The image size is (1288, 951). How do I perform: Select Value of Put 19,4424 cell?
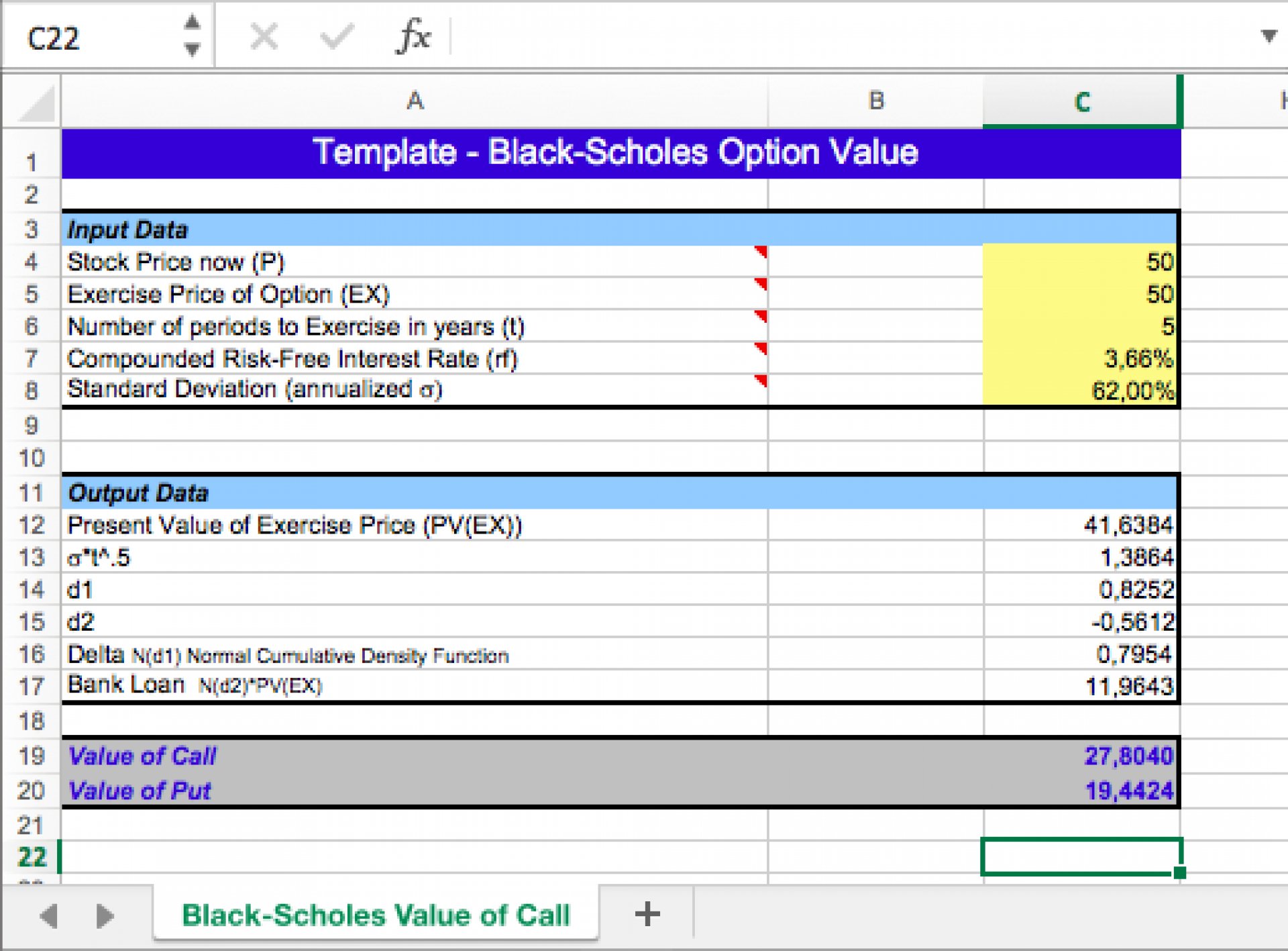[1080, 791]
